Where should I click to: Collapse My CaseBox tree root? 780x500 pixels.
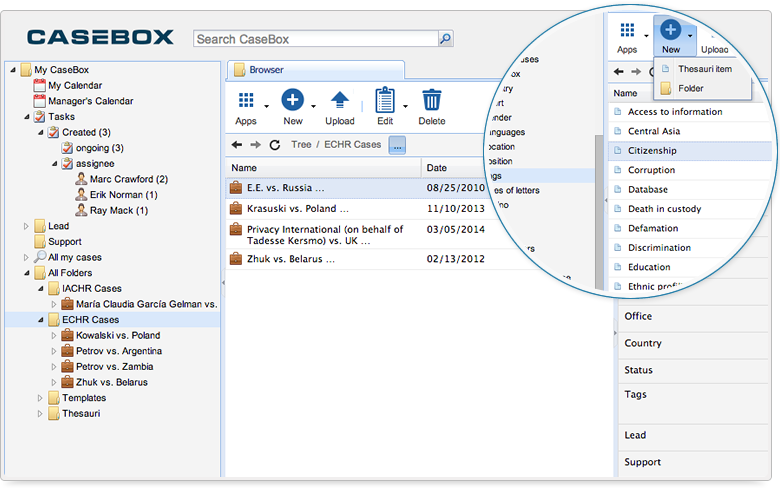[13, 70]
